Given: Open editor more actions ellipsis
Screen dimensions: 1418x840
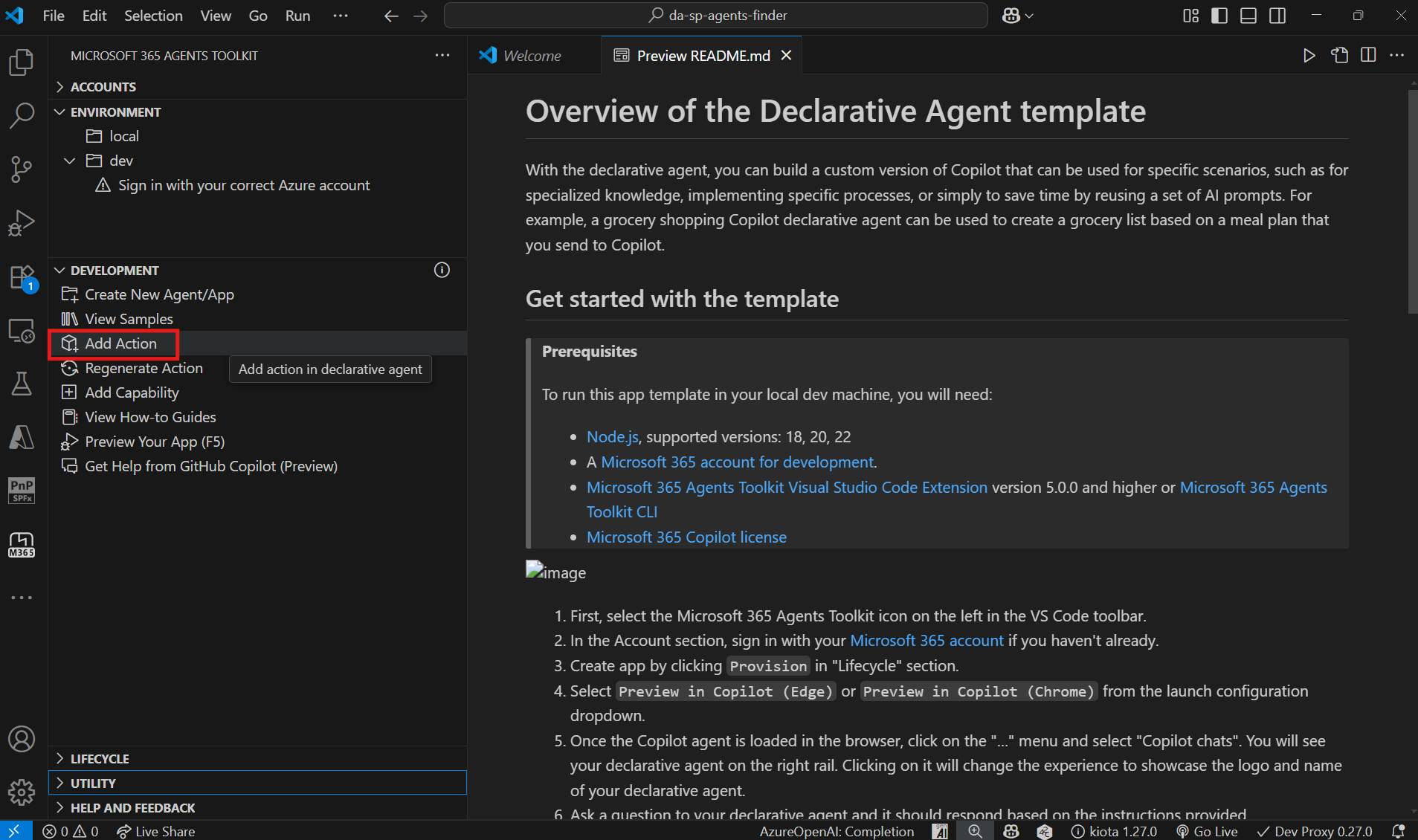Looking at the screenshot, I should 1397,56.
